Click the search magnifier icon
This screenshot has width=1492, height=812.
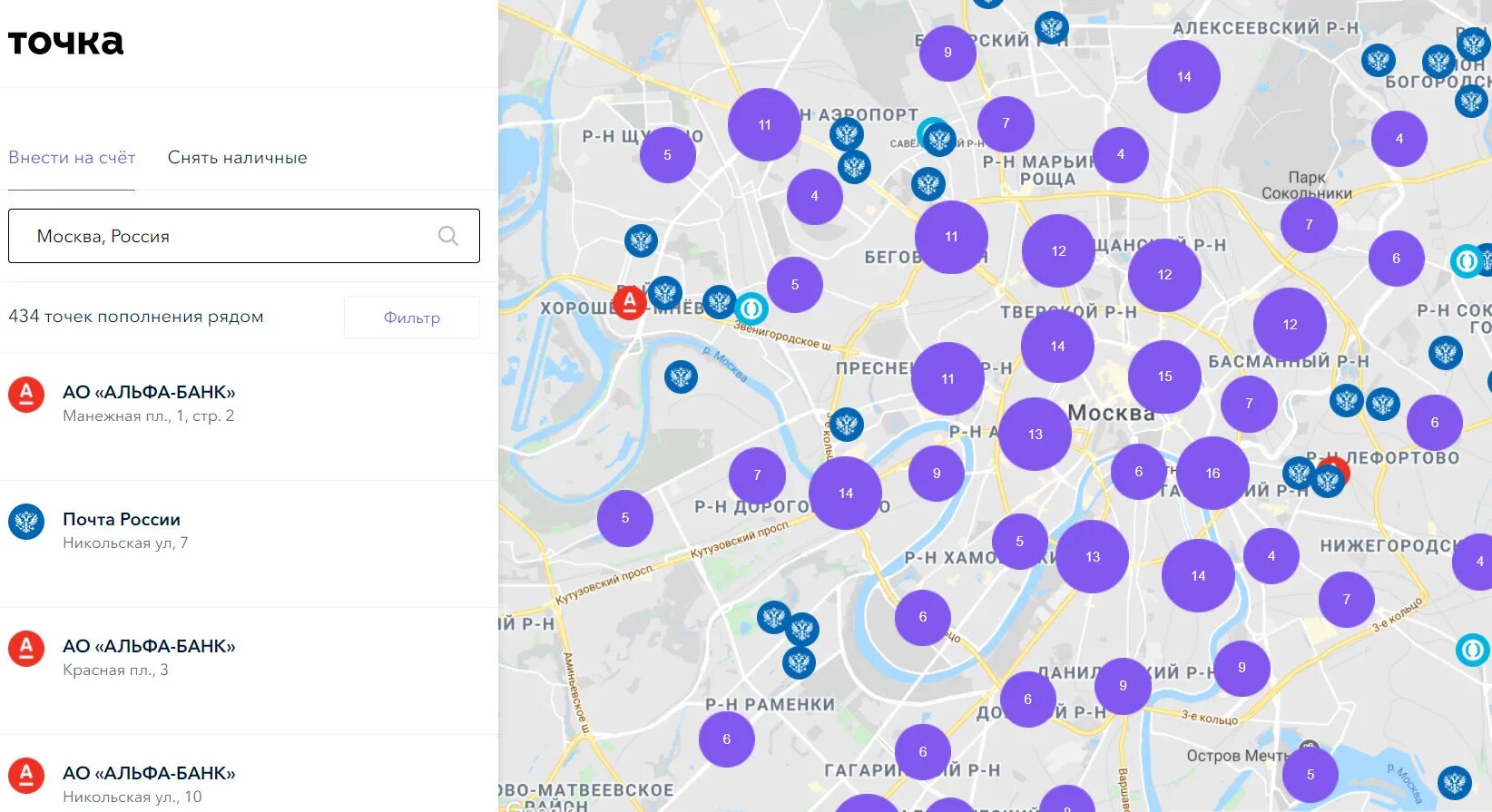pyautogui.click(x=448, y=236)
